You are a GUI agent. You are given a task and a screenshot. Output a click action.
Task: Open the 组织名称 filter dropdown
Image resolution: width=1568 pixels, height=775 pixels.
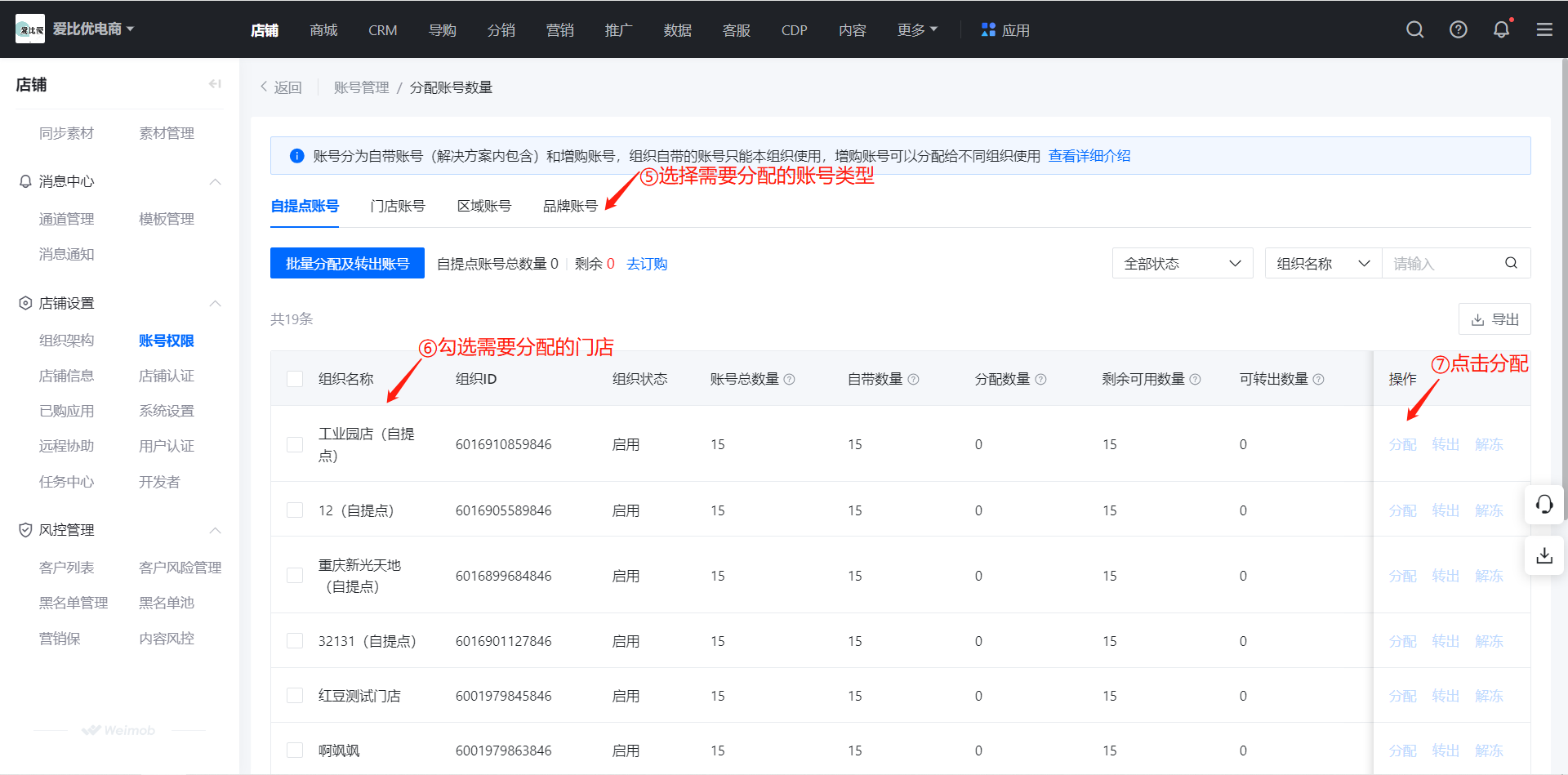[1323, 263]
